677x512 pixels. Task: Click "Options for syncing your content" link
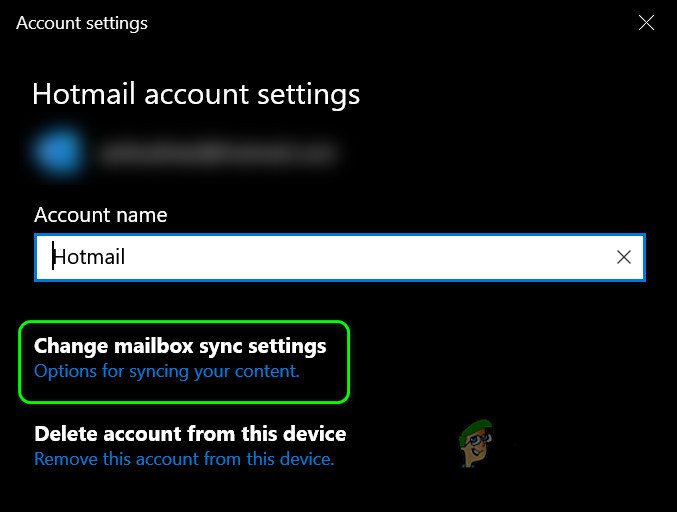(x=167, y=371)
